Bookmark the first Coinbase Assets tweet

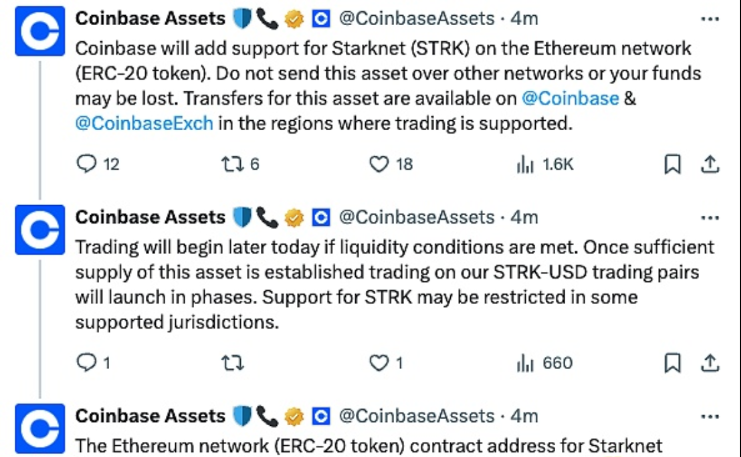click(x=673, y=164)
